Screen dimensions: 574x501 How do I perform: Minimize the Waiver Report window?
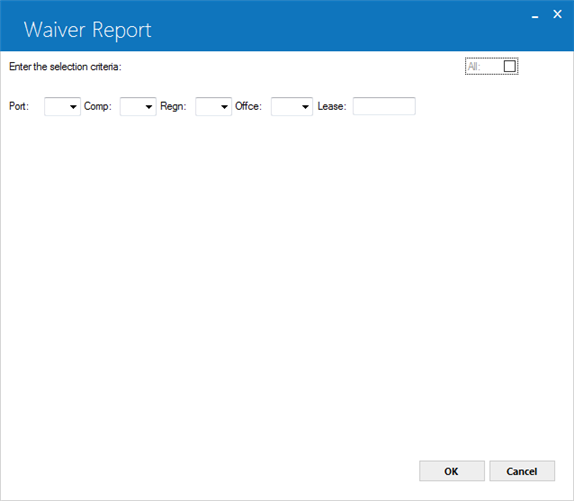[x=535, y=17]
